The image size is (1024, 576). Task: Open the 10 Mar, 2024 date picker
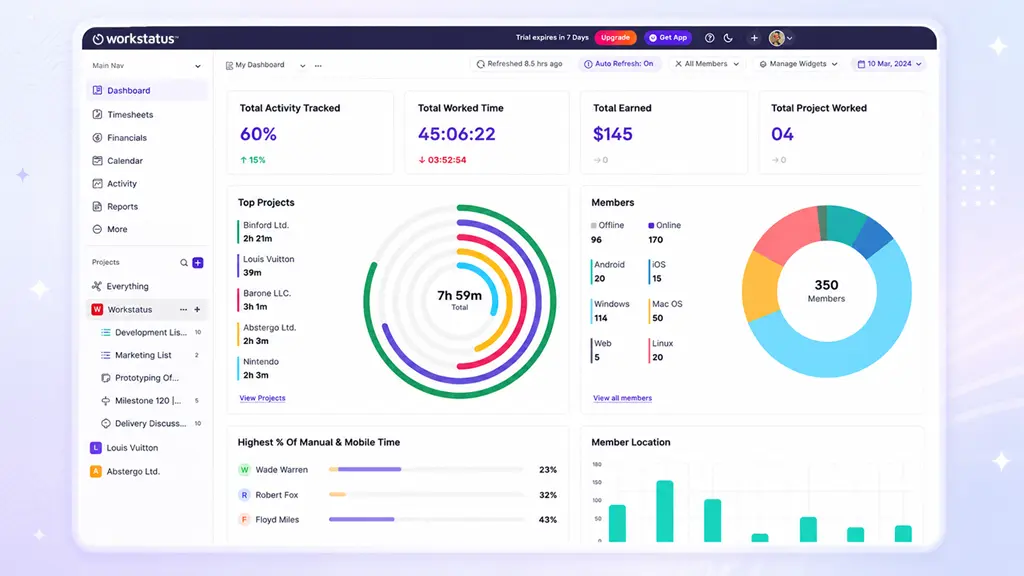889,64
